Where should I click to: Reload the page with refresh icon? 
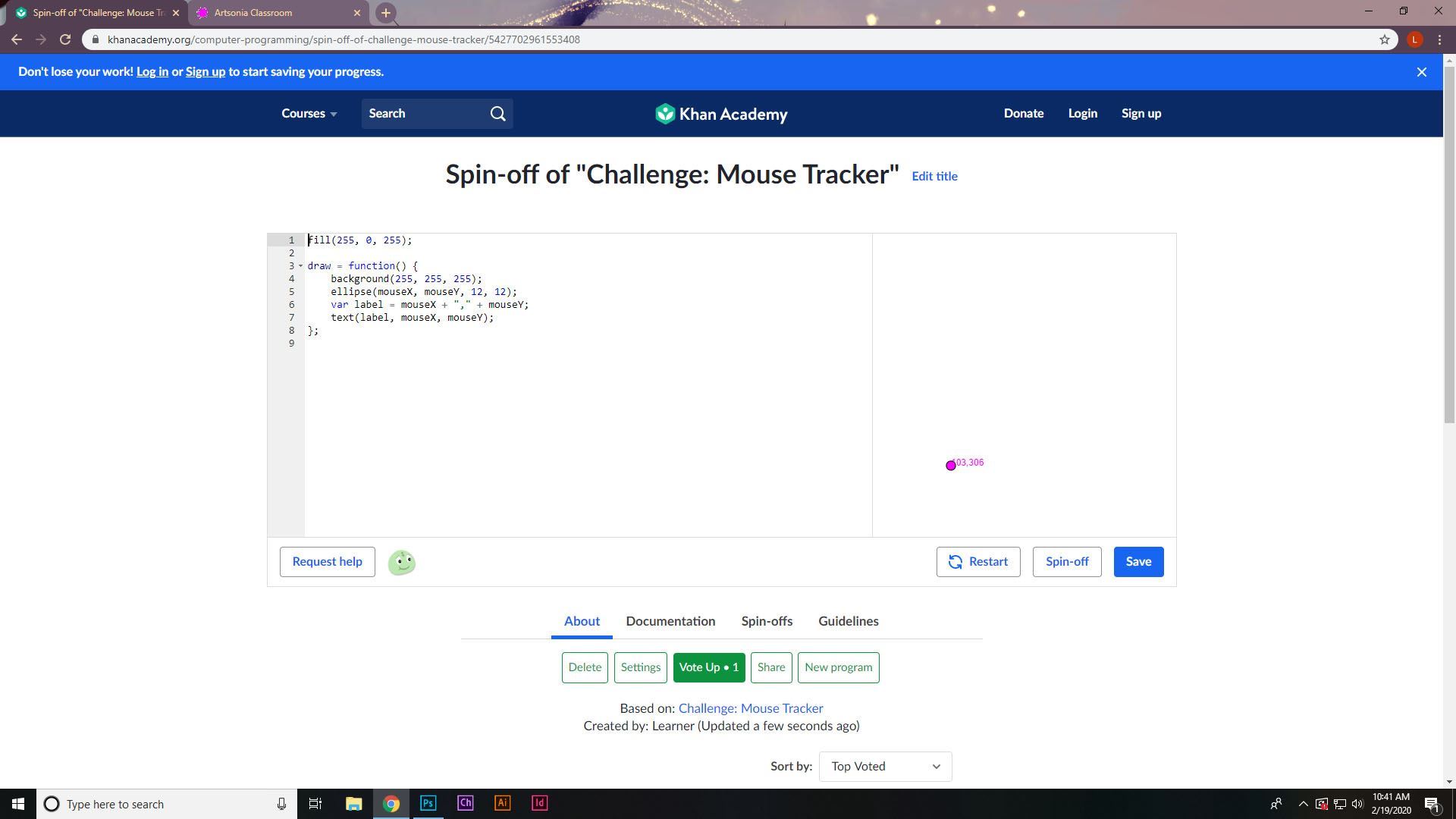(x=65, y=39)
